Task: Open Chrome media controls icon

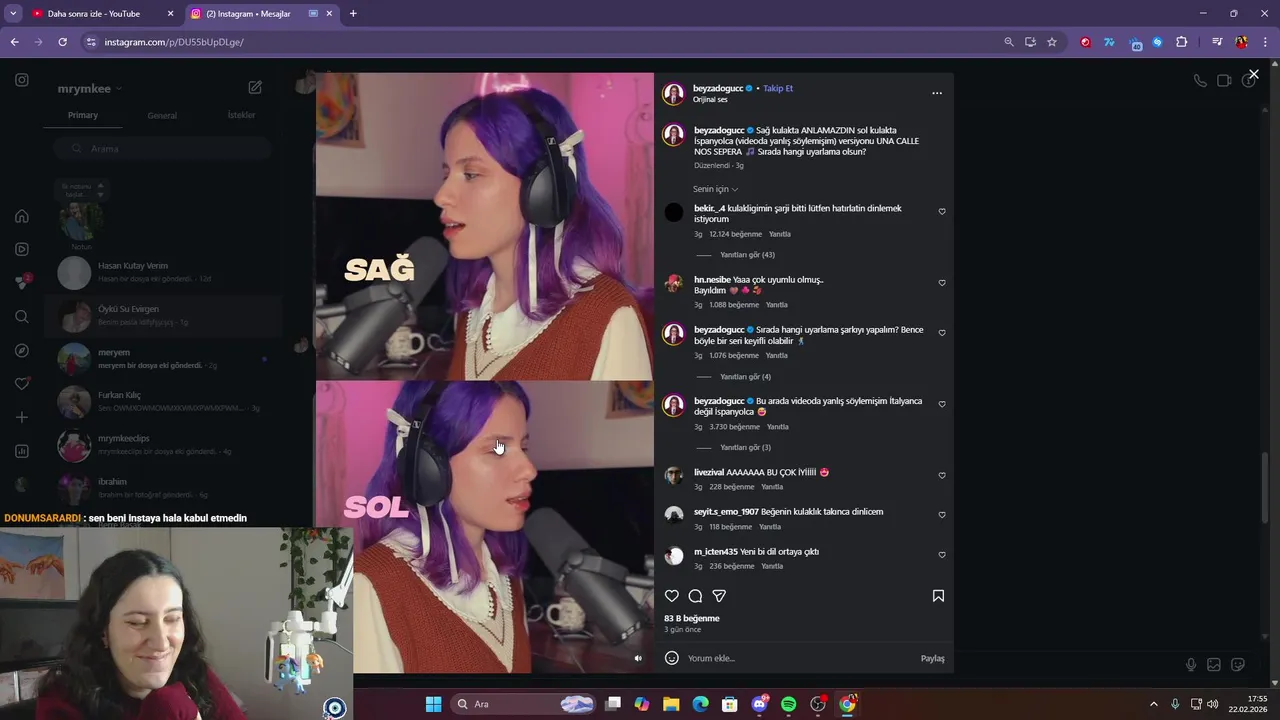Action: coord(1217,42)
